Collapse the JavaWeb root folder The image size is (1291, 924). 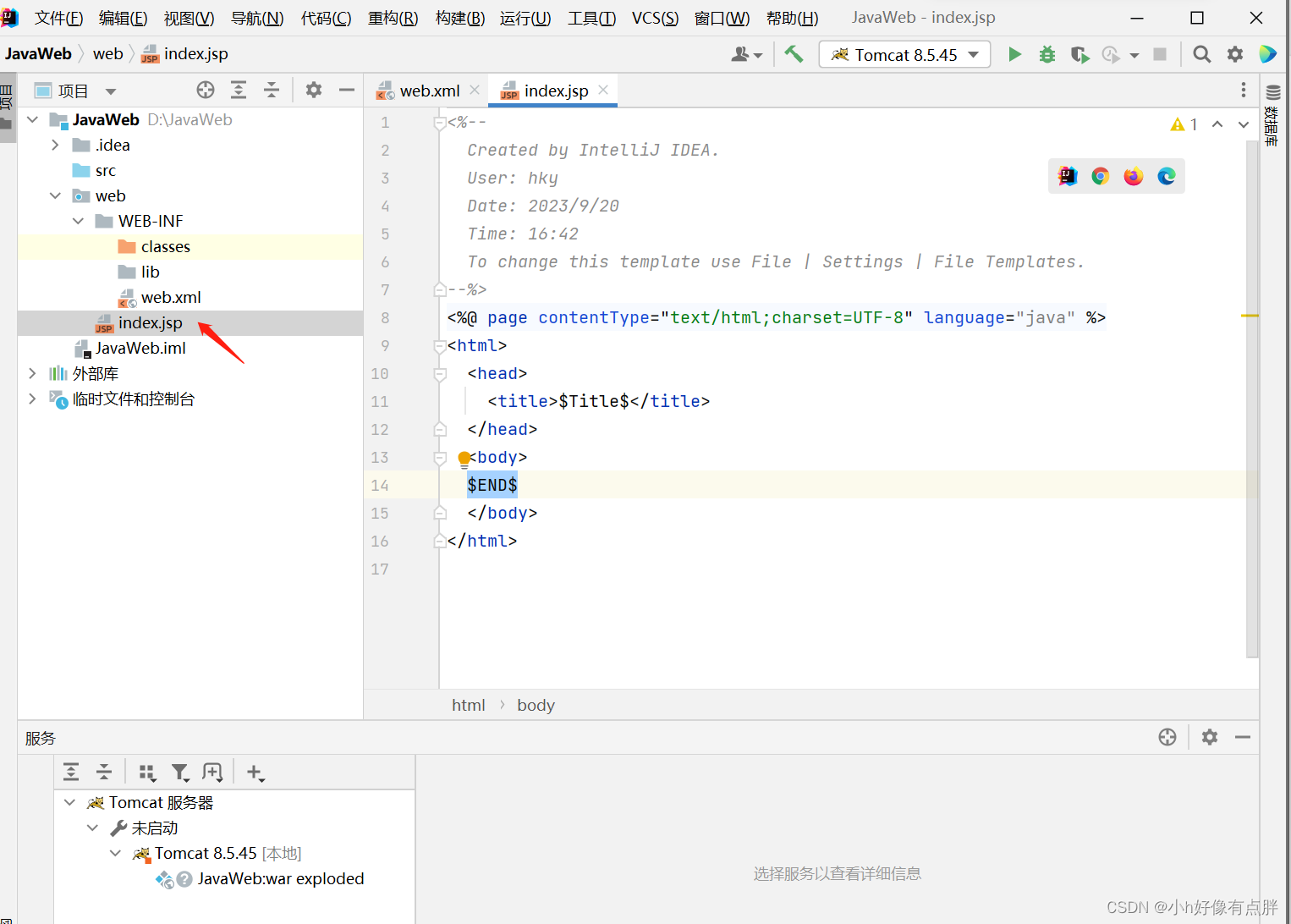click(32, 119)
